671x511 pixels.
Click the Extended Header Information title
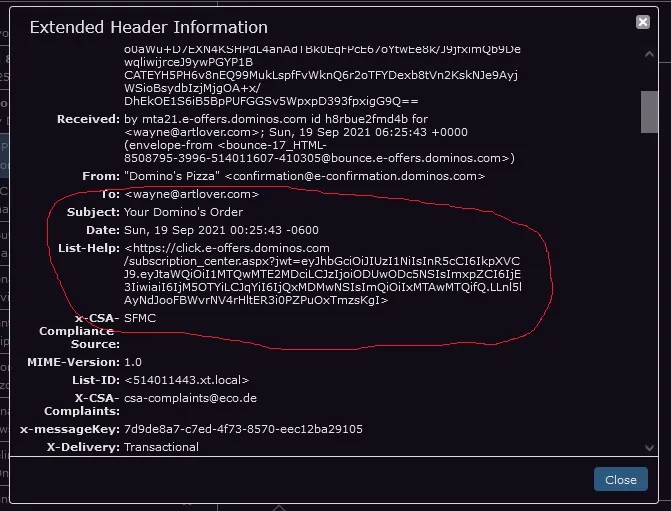[148, 27]
